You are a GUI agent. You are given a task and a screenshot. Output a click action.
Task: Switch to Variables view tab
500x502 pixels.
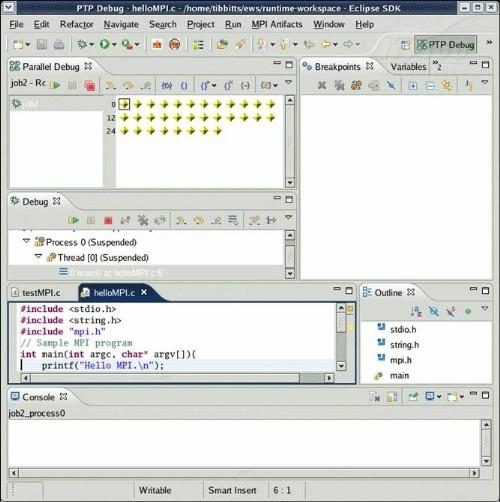(408, 67)
